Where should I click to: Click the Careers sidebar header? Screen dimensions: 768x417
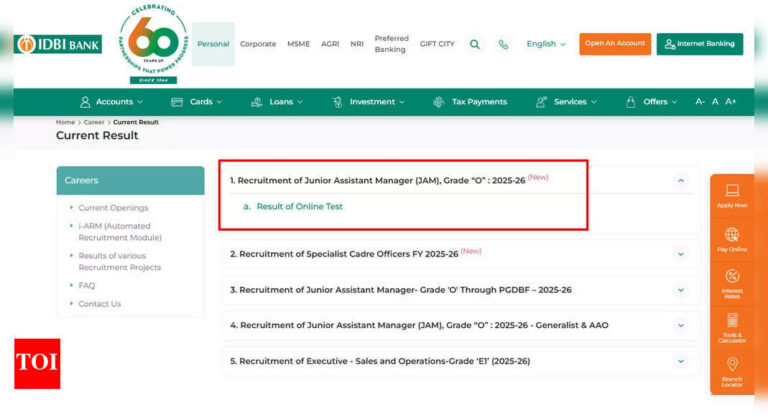[130, 181]
